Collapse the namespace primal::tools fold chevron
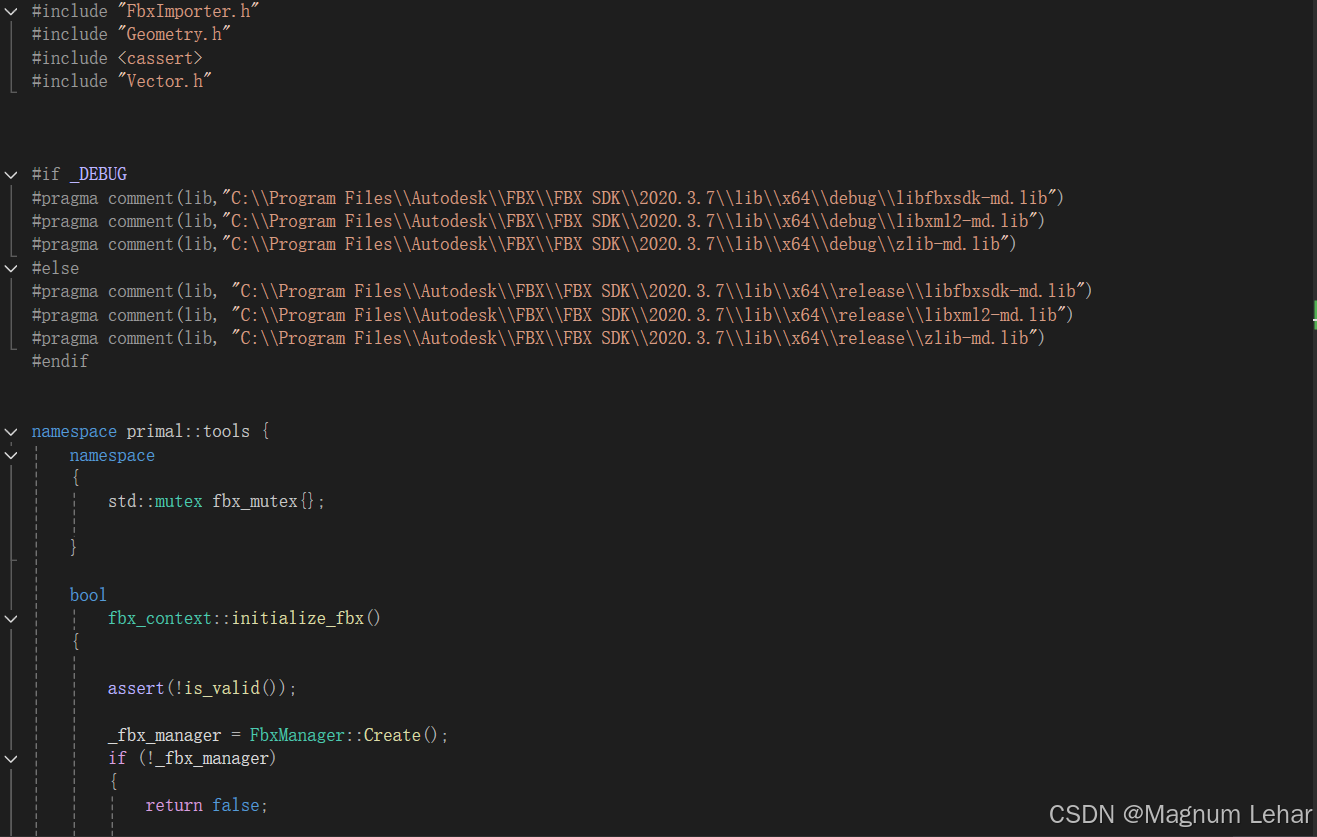Screen dimensions: 1317x837 (x=10, y=432)
